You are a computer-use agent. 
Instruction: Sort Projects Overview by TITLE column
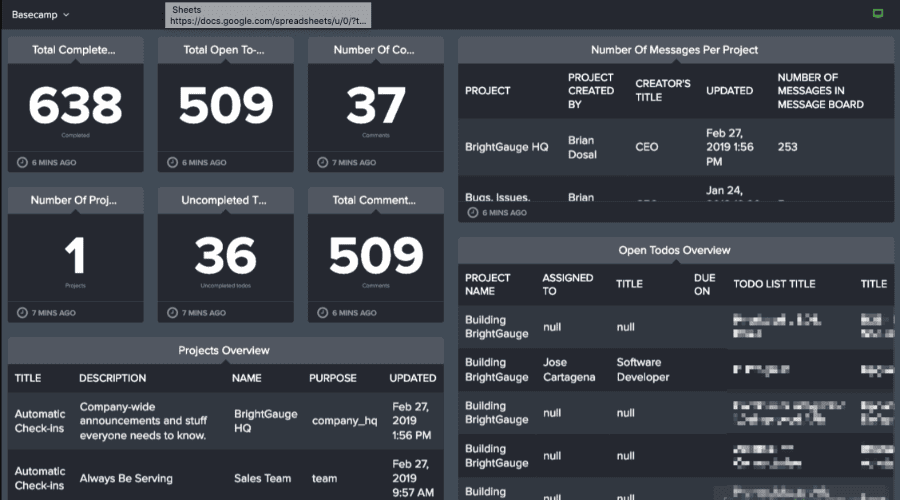coord(28,378)
